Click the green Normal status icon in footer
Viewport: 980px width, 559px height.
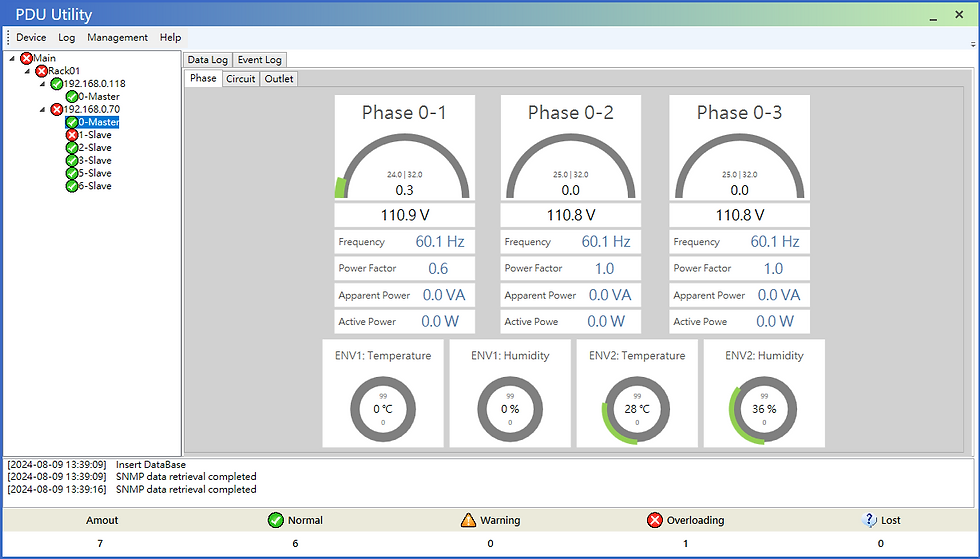tap(276, 520)
